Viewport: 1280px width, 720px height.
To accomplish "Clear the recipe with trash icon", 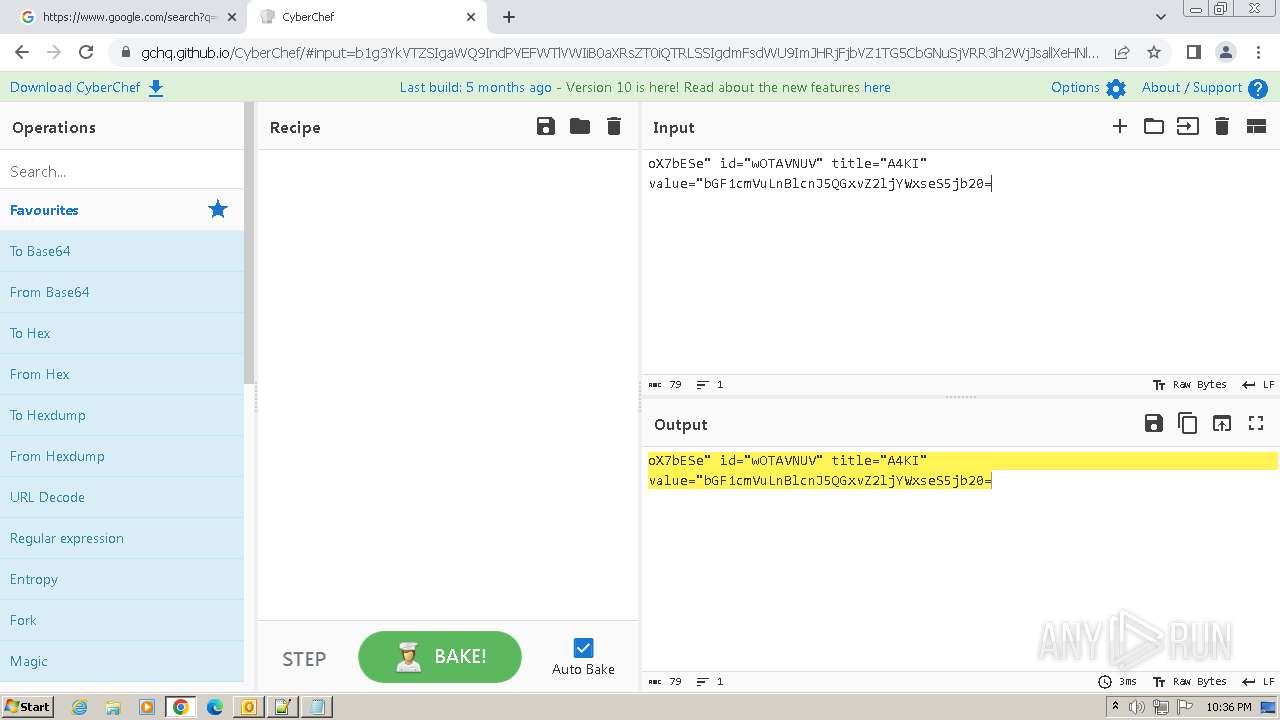I will click(x=614, y=126).
